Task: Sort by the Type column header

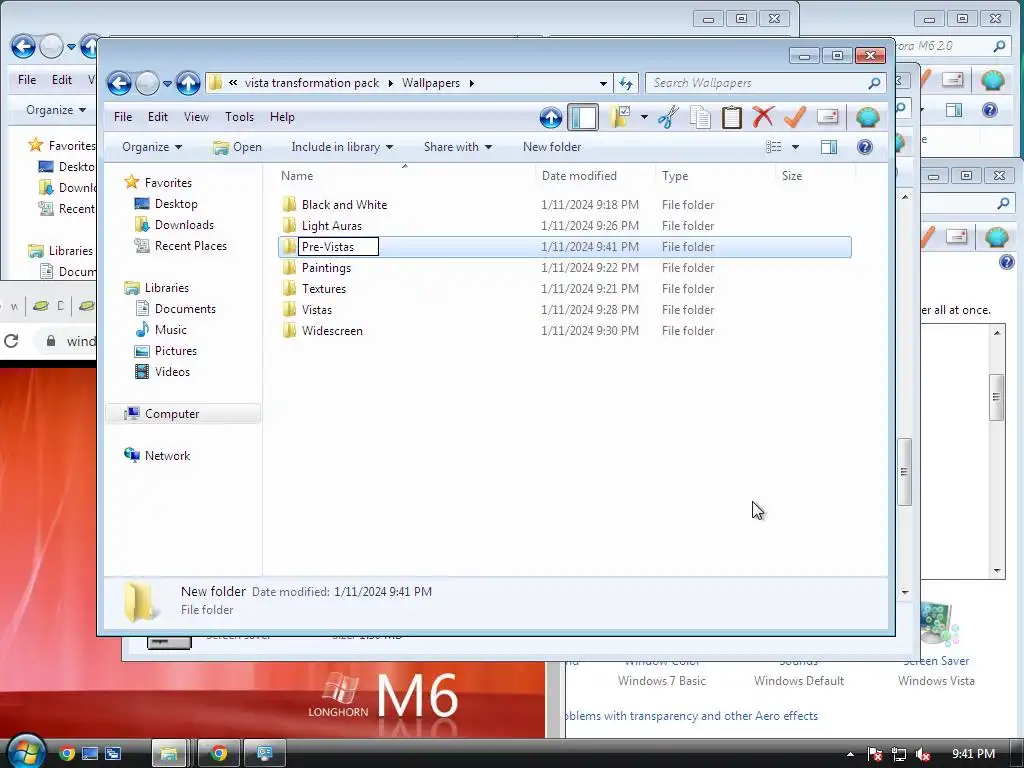Action: coord(714,176)
